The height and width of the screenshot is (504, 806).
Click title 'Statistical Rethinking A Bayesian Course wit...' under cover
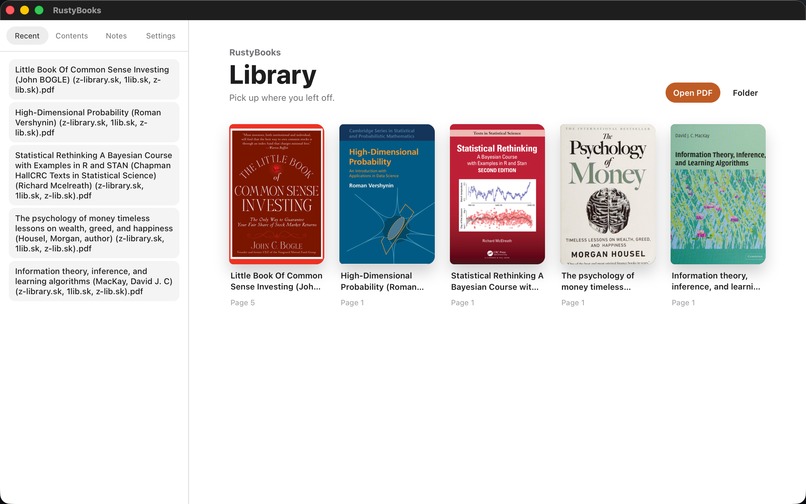point(497,281)
